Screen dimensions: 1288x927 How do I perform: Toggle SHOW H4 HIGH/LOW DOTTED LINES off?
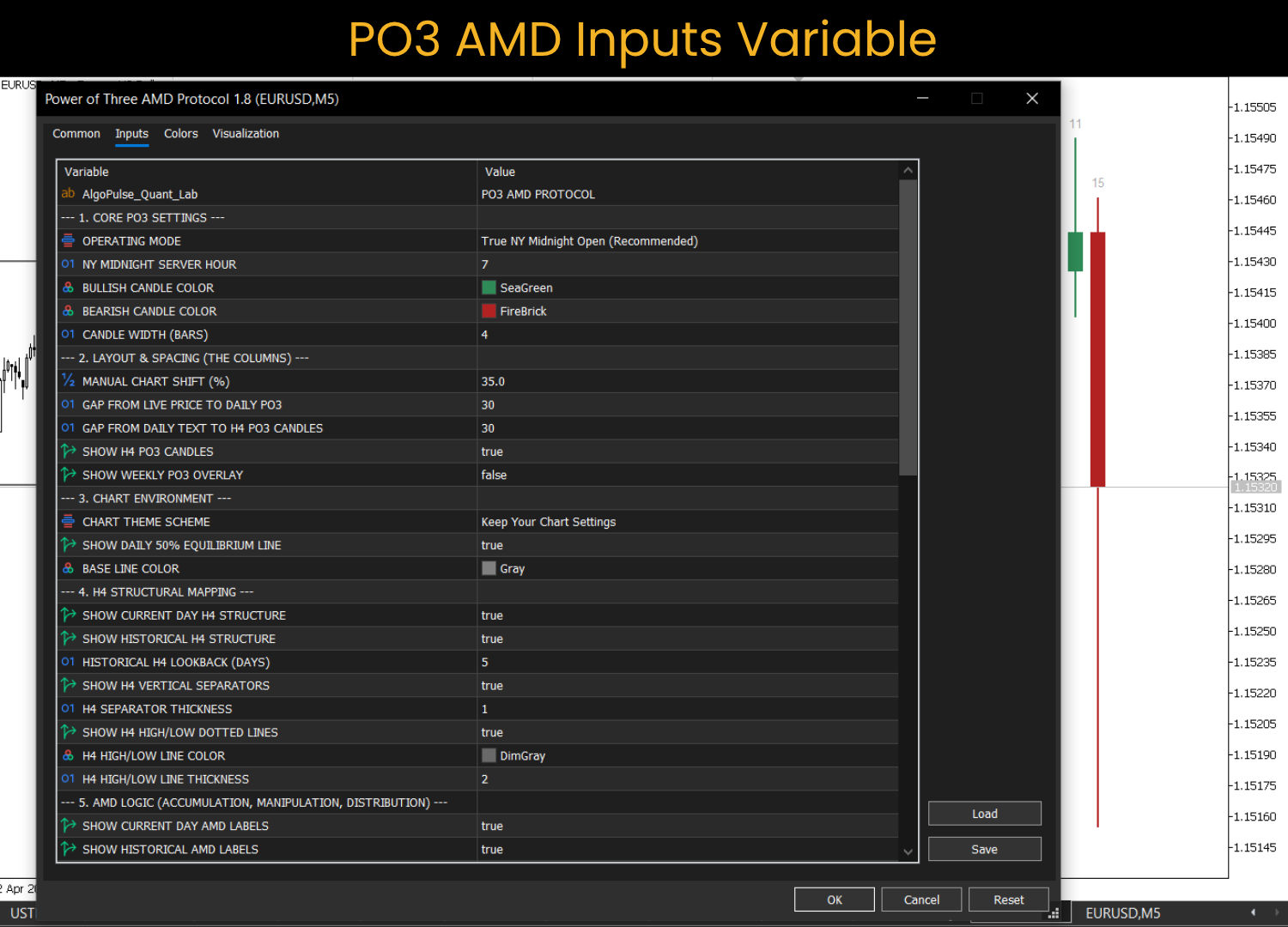(601, 732)
